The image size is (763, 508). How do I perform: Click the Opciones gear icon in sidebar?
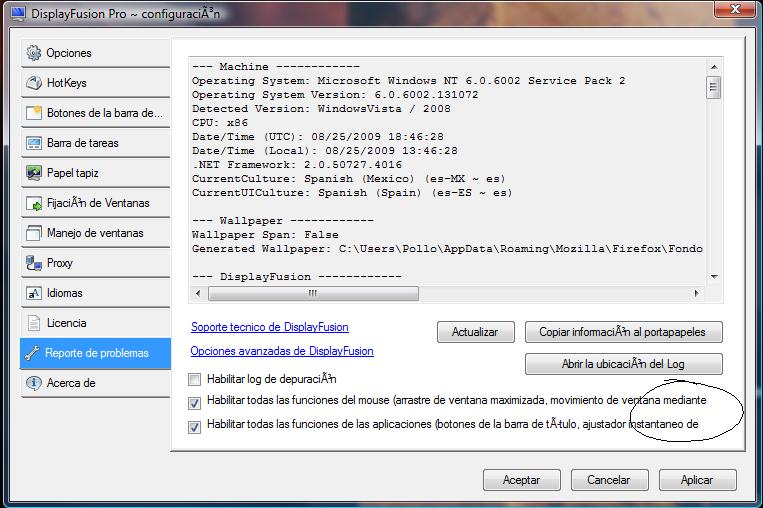pos(33,53)
